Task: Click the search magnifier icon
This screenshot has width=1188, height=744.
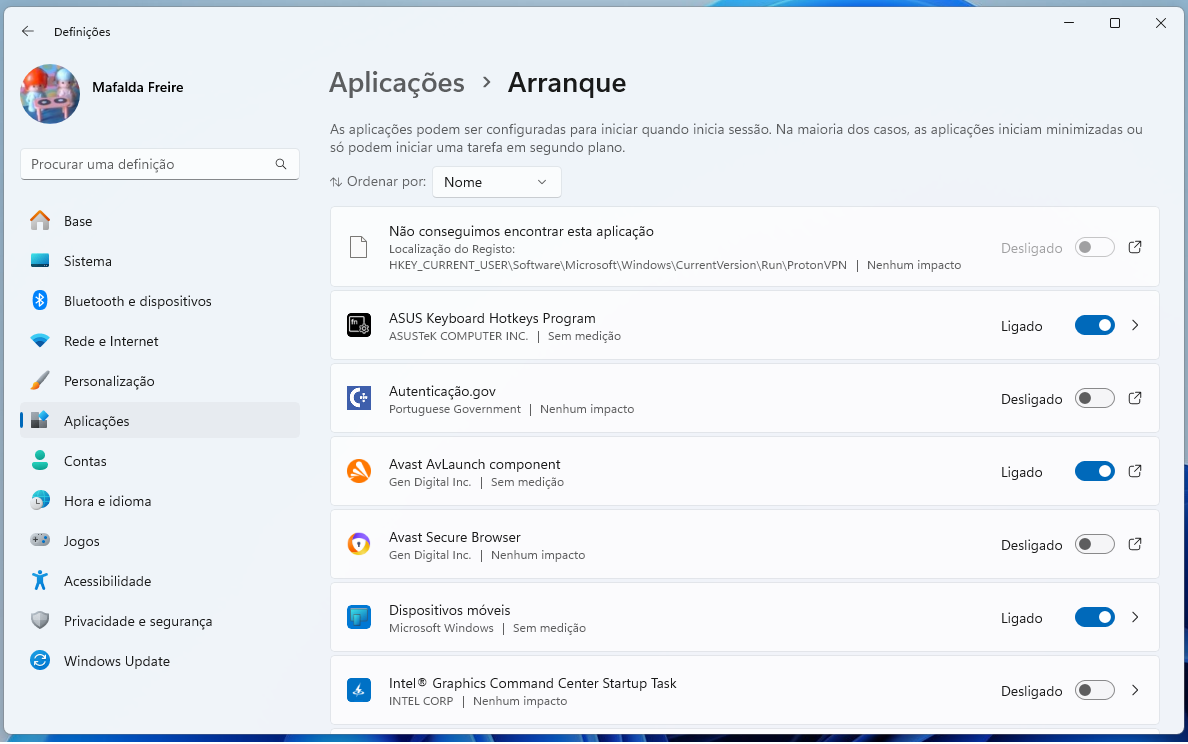Action: [281, 164]
